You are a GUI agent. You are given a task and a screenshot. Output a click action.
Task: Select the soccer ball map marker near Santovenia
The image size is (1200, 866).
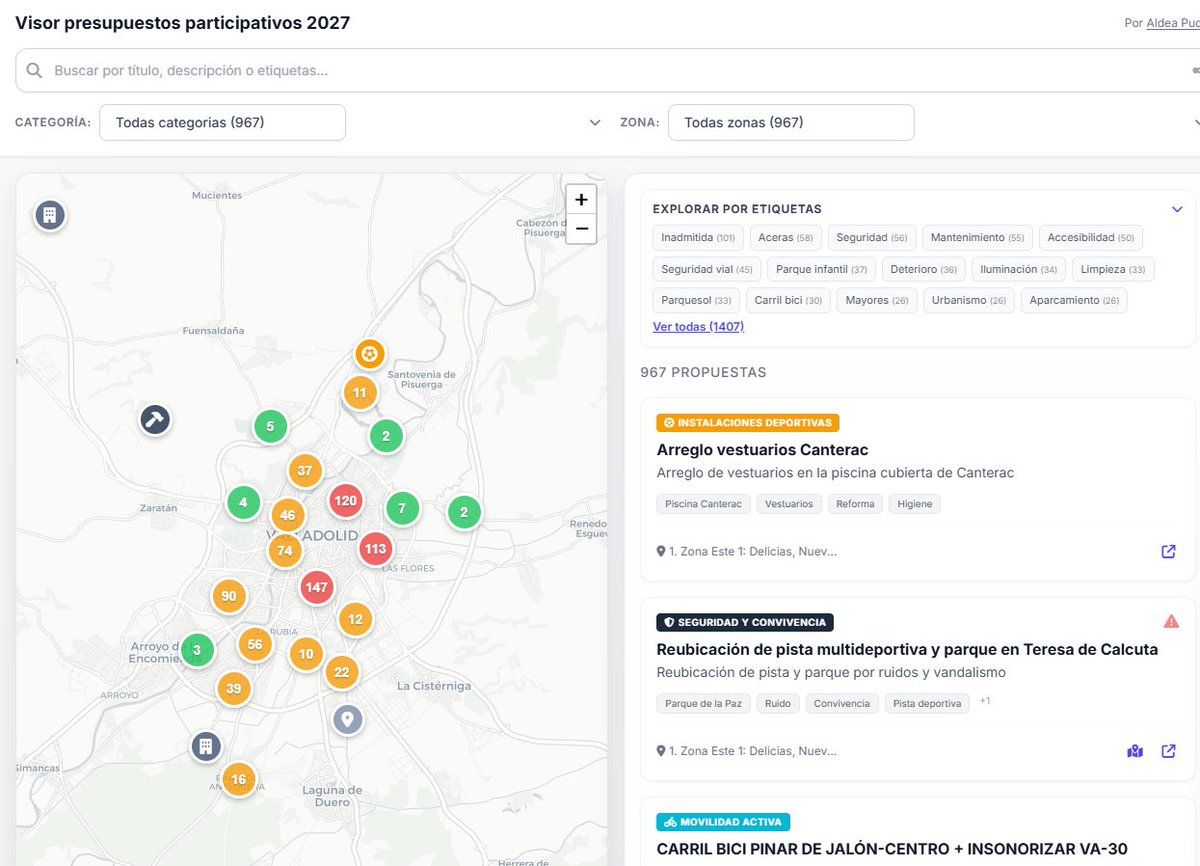pyautogui.click(x=369, y=354)
